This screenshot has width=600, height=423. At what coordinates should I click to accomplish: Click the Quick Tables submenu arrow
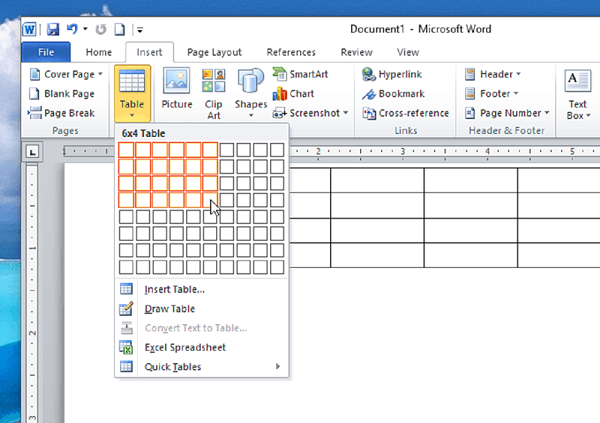click(x=278, y=367)
